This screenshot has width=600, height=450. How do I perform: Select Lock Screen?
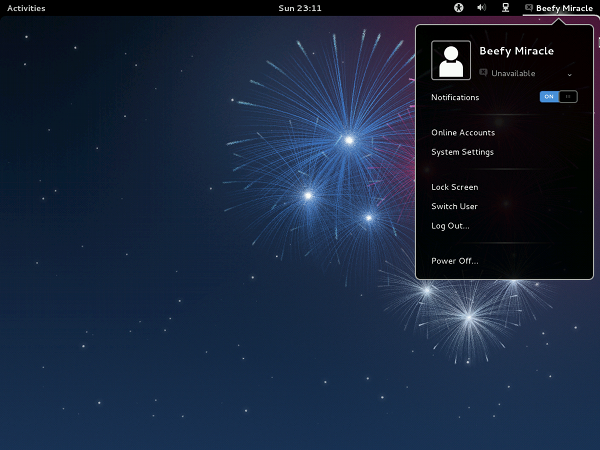[x=455, y=187]
